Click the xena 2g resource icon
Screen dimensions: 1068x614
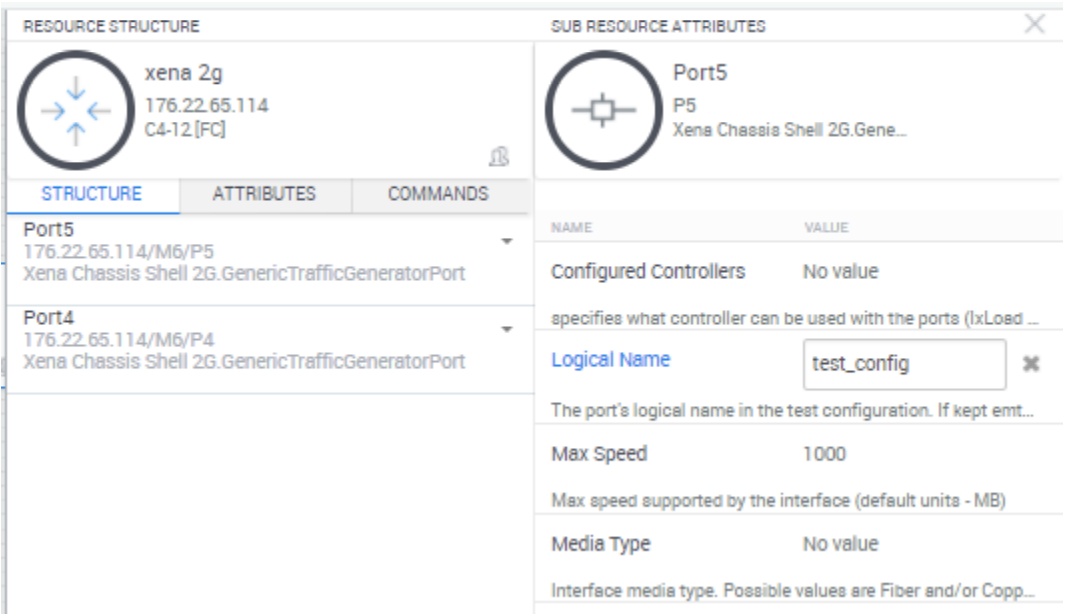point(76,110)
